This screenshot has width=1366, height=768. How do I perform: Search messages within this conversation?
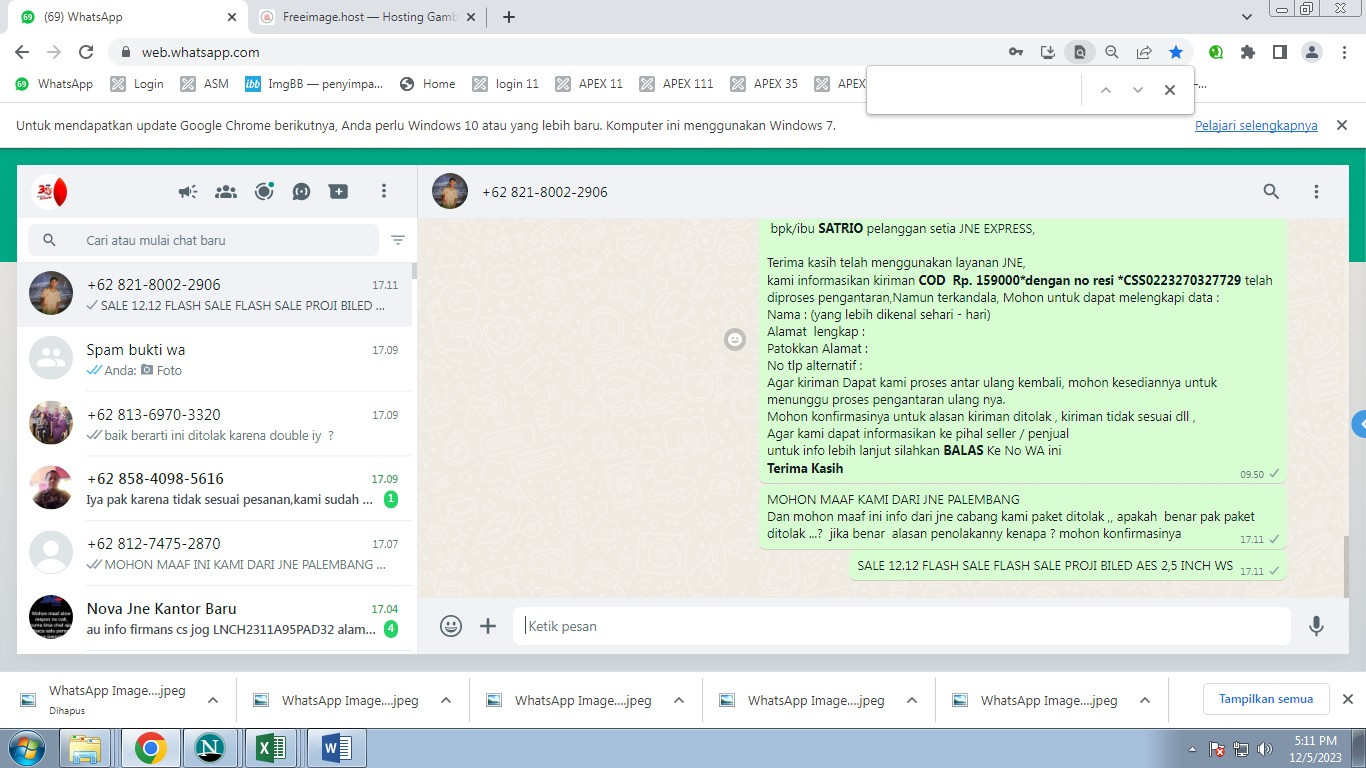tap(1271, 191)
